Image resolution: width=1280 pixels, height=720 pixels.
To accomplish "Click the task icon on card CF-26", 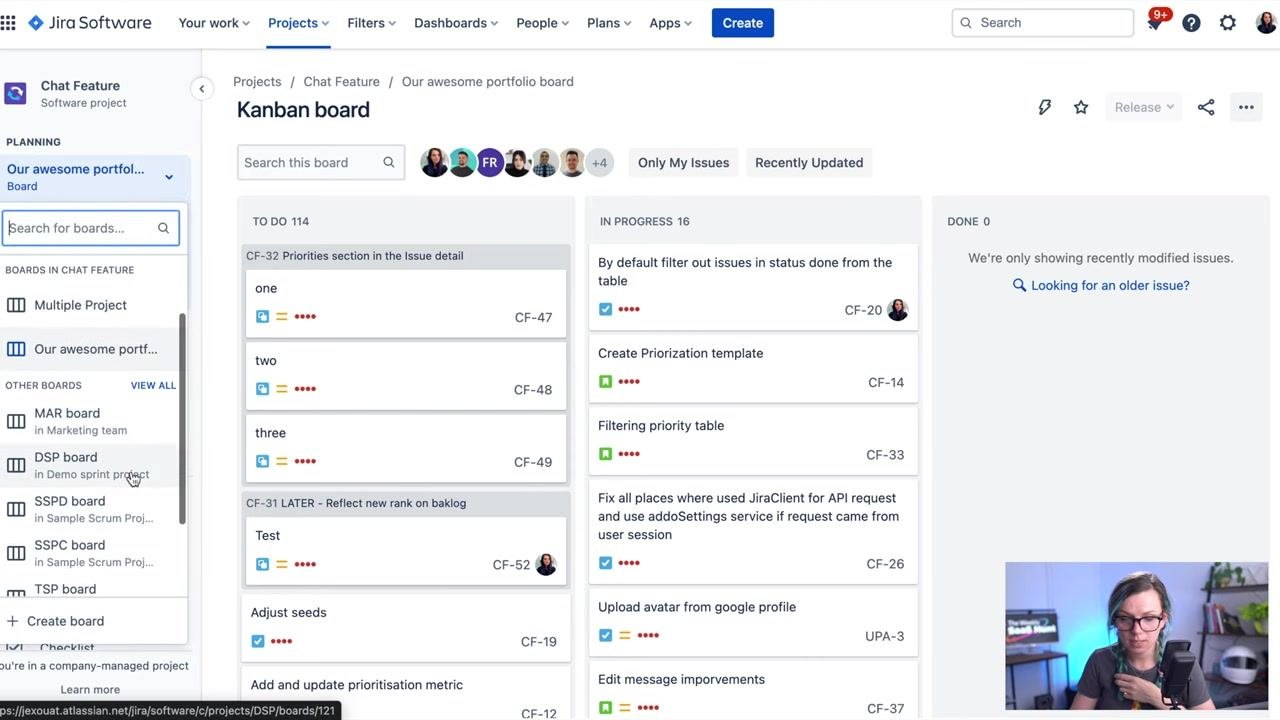I will coord(605,563).
